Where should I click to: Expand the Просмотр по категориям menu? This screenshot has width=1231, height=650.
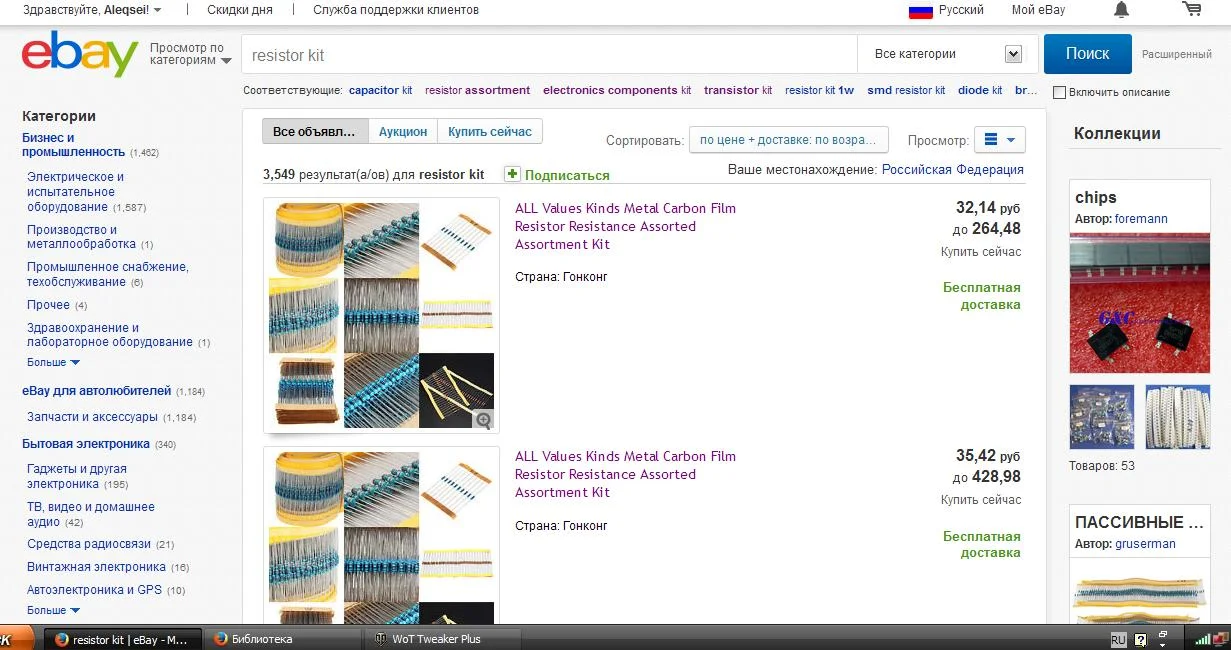pyautogui.click(x=190, y=54)
